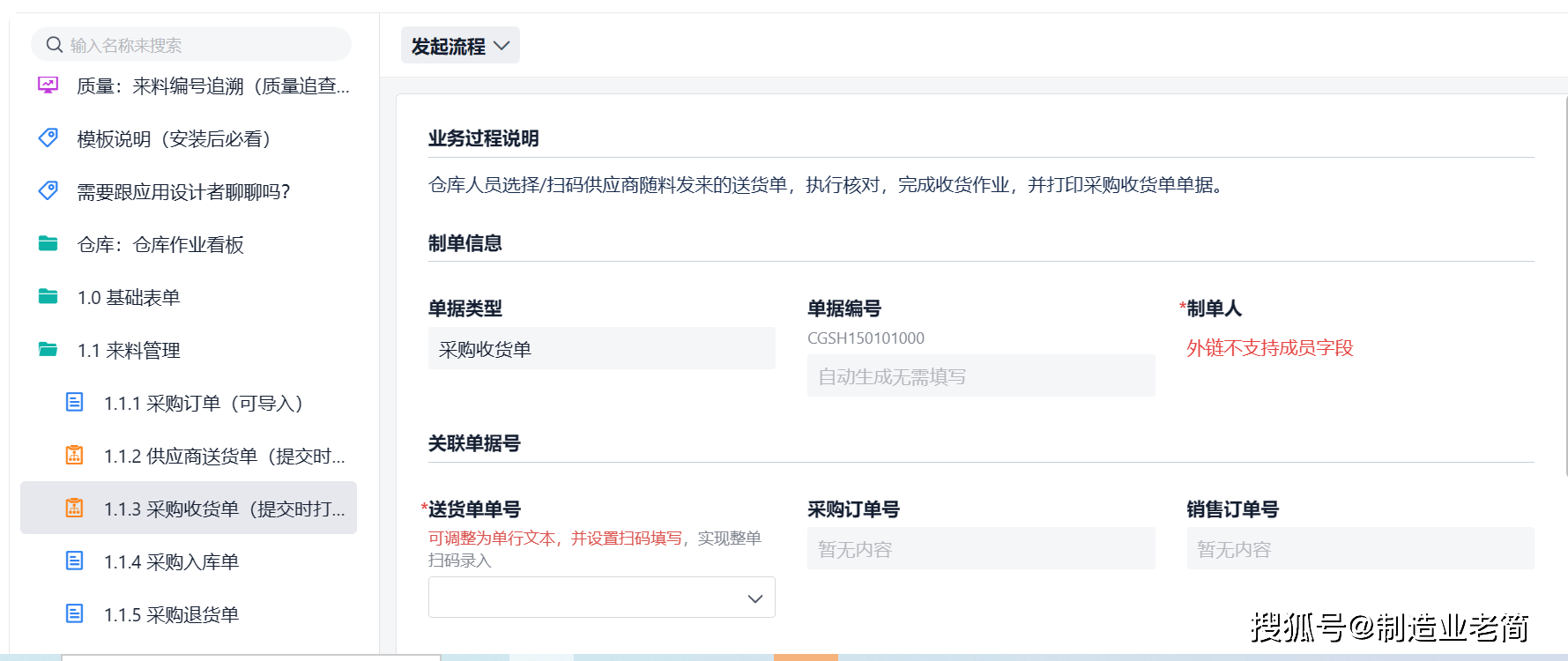1568x661 pixels.
Task: Open 模板说明(安装后必看) entry
Action: pos(189,138)
